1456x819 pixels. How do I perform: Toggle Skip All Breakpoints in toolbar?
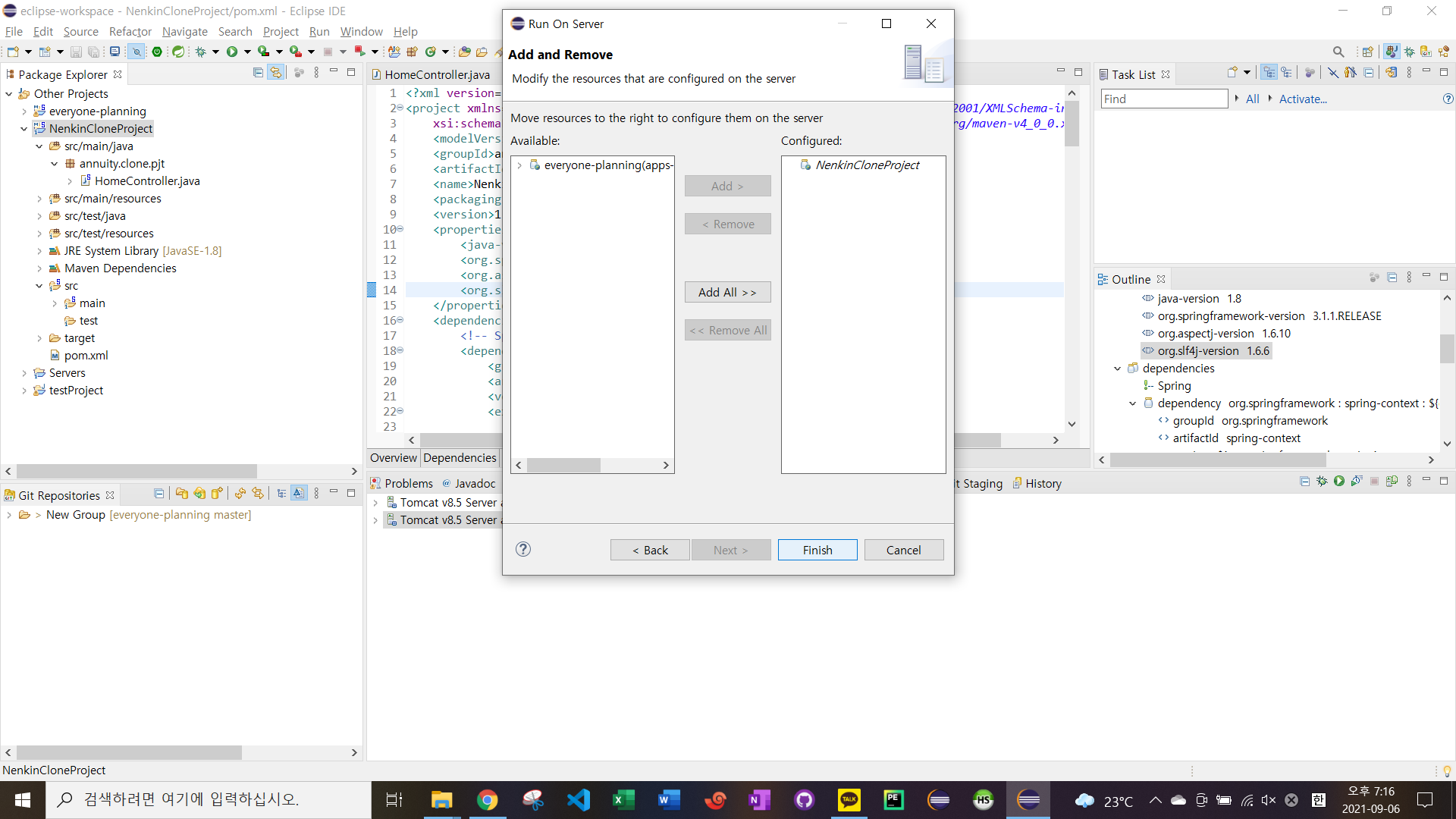136,52
